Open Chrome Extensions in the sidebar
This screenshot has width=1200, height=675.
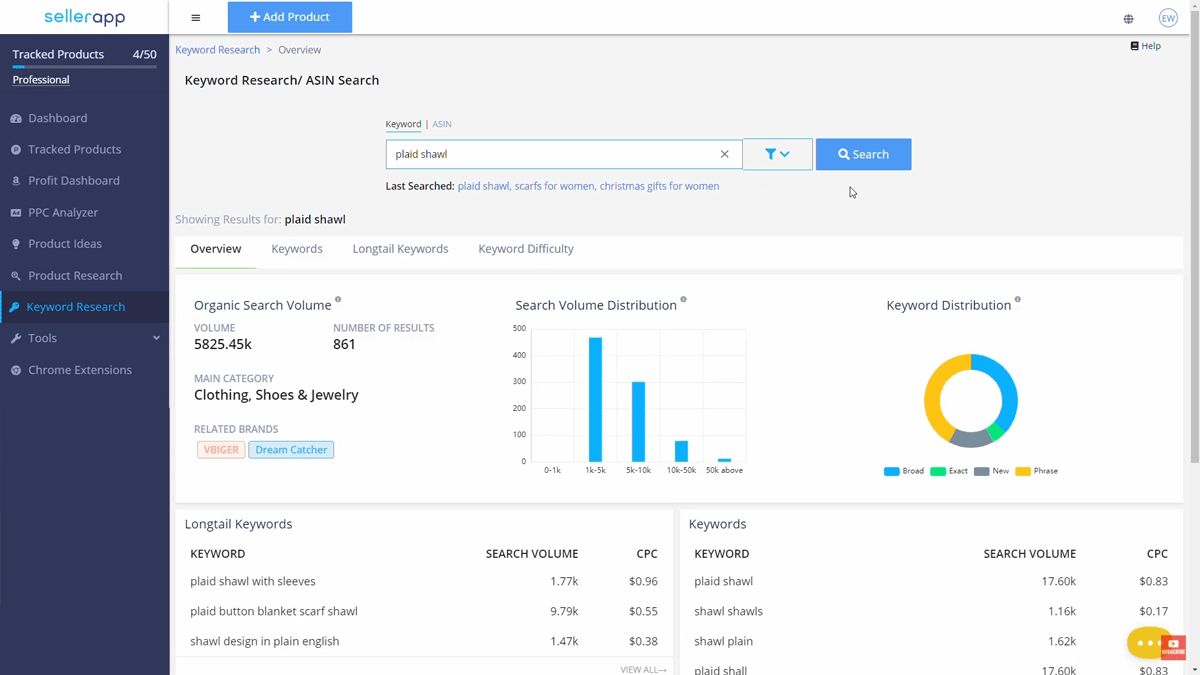80,370
